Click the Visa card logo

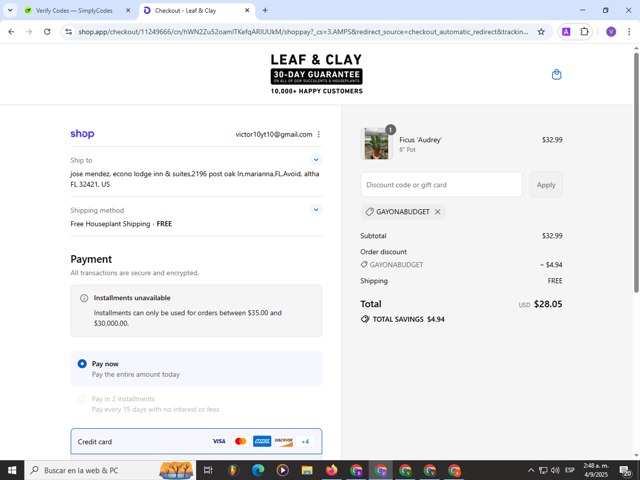[x=219, y=441]
